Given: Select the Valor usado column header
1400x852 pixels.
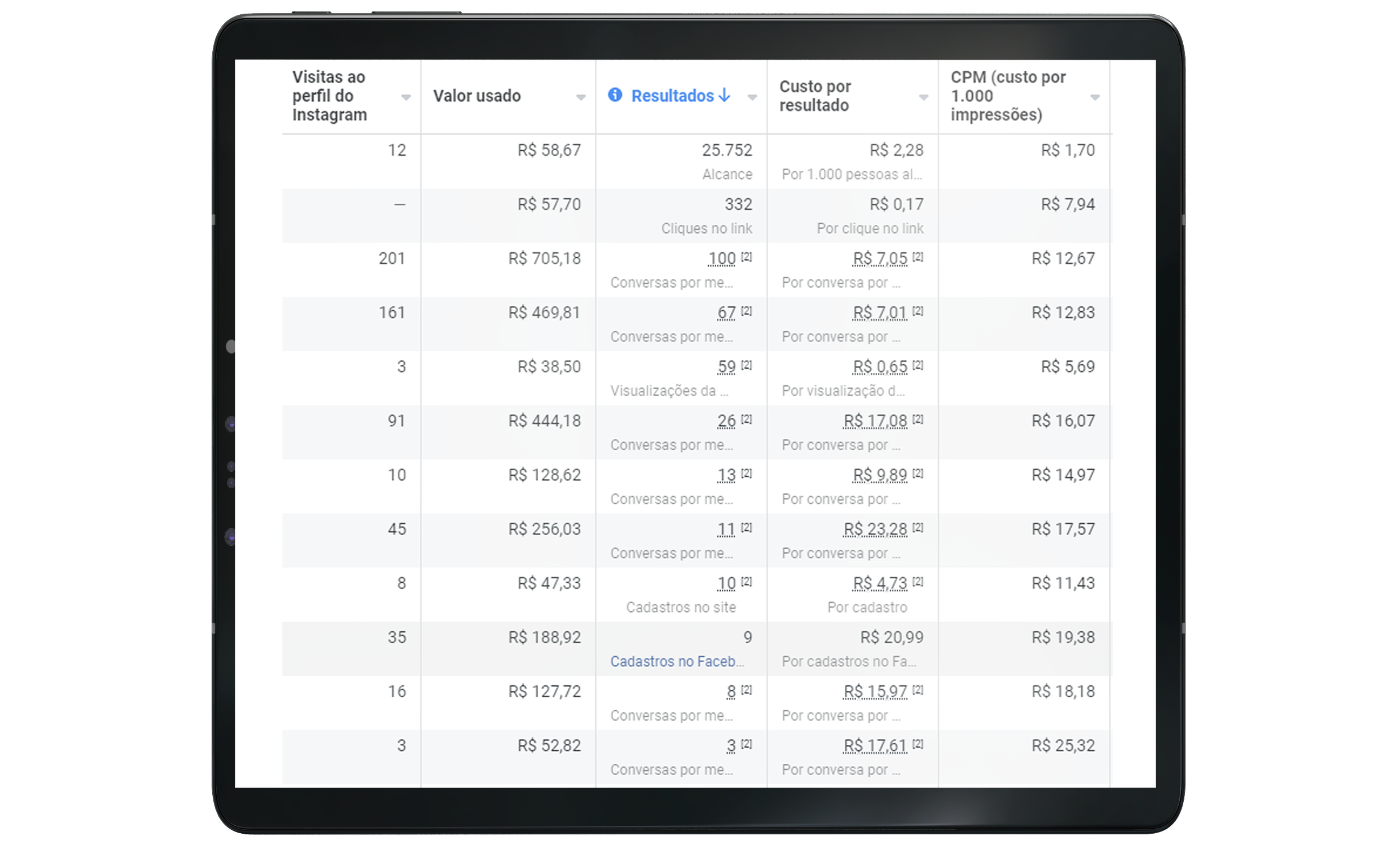Looking at the screenshot, I should point(477,96).
